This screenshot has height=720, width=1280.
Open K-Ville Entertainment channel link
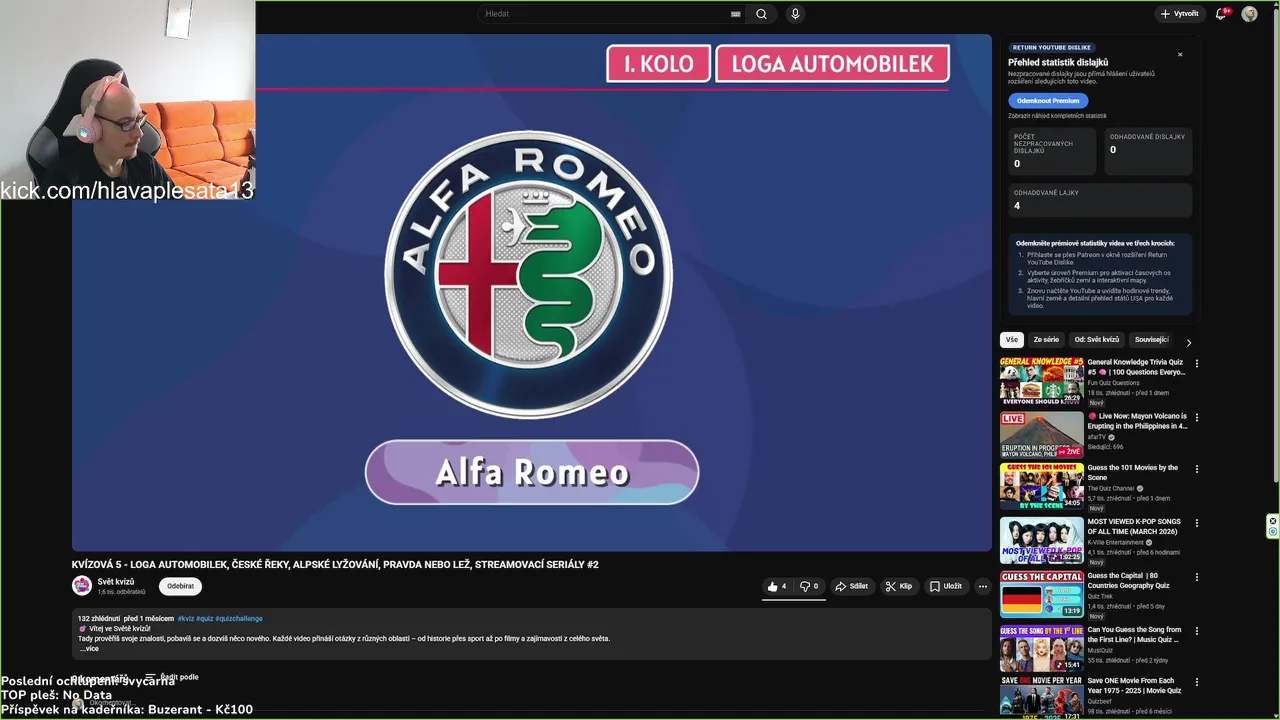[1116, 543]
